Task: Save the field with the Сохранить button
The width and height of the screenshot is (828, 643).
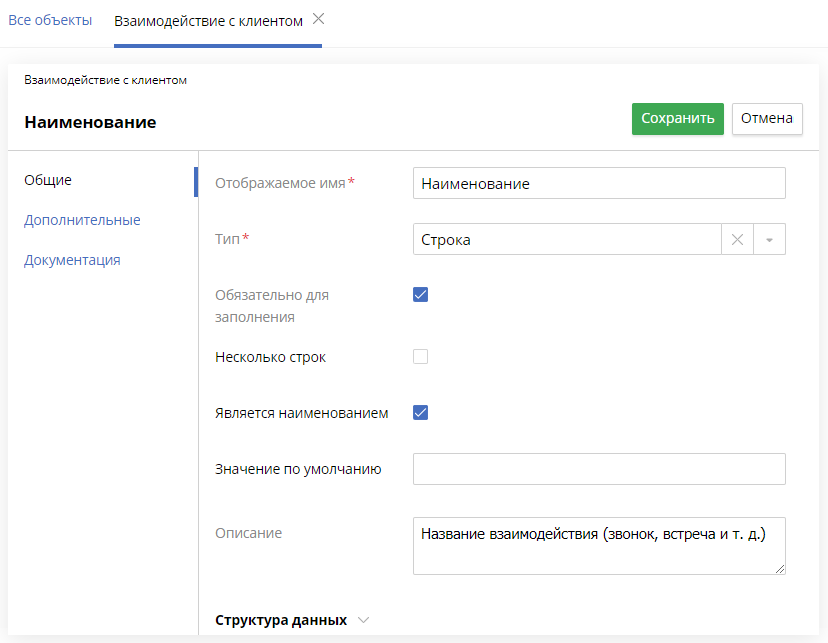Action: coord(677,118)
